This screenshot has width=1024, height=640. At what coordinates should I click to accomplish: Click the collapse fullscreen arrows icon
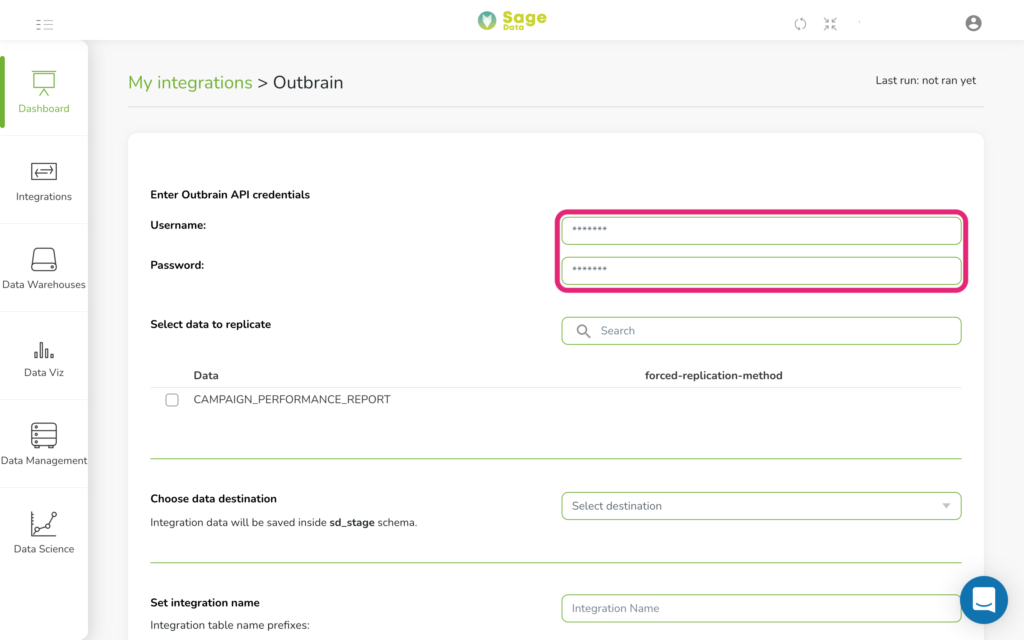point(830,24)
